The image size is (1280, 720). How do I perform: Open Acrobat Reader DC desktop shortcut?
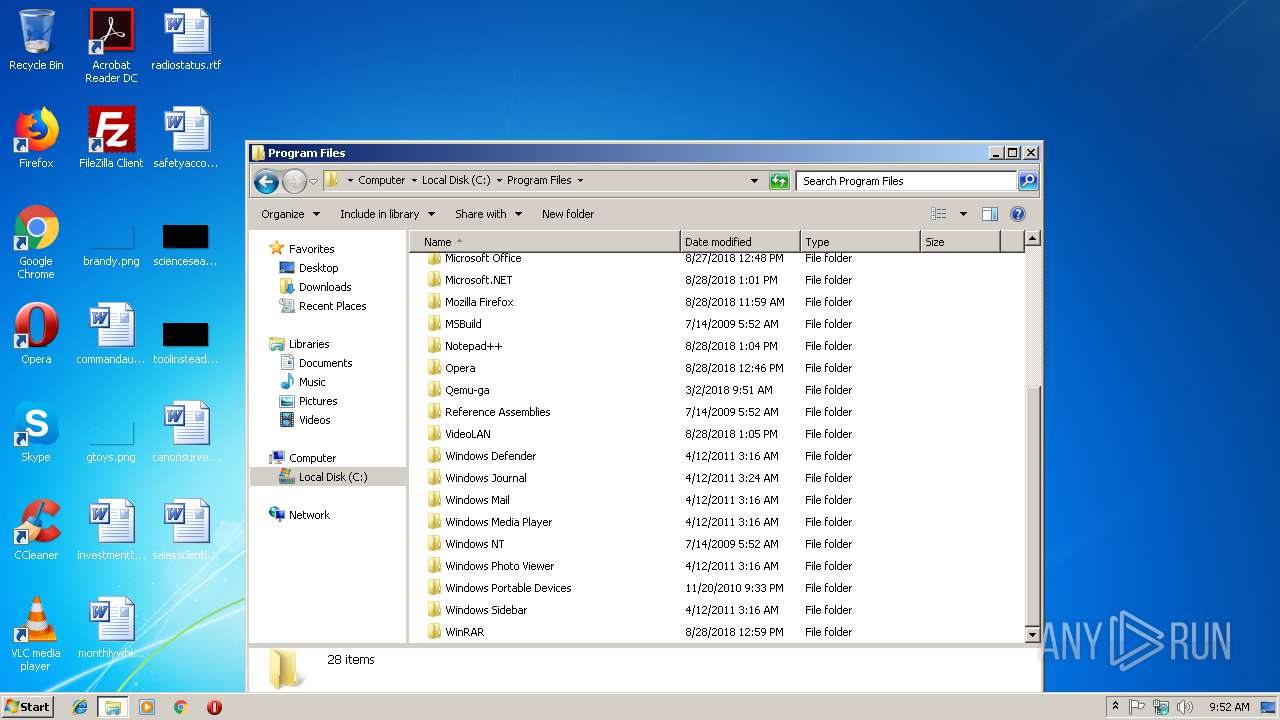click(x=111, y=46)
